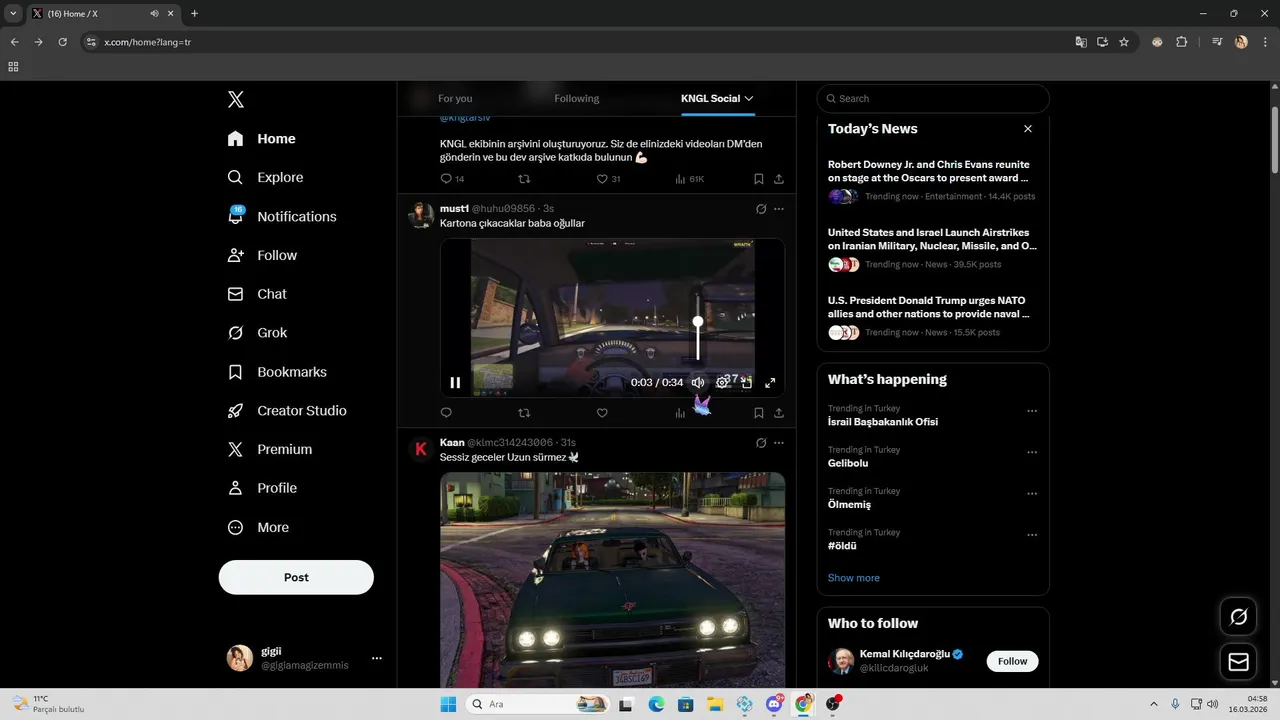Share the must1 post
The width and height of the screenshot is (1280, 720).
[x=779, y=413]
